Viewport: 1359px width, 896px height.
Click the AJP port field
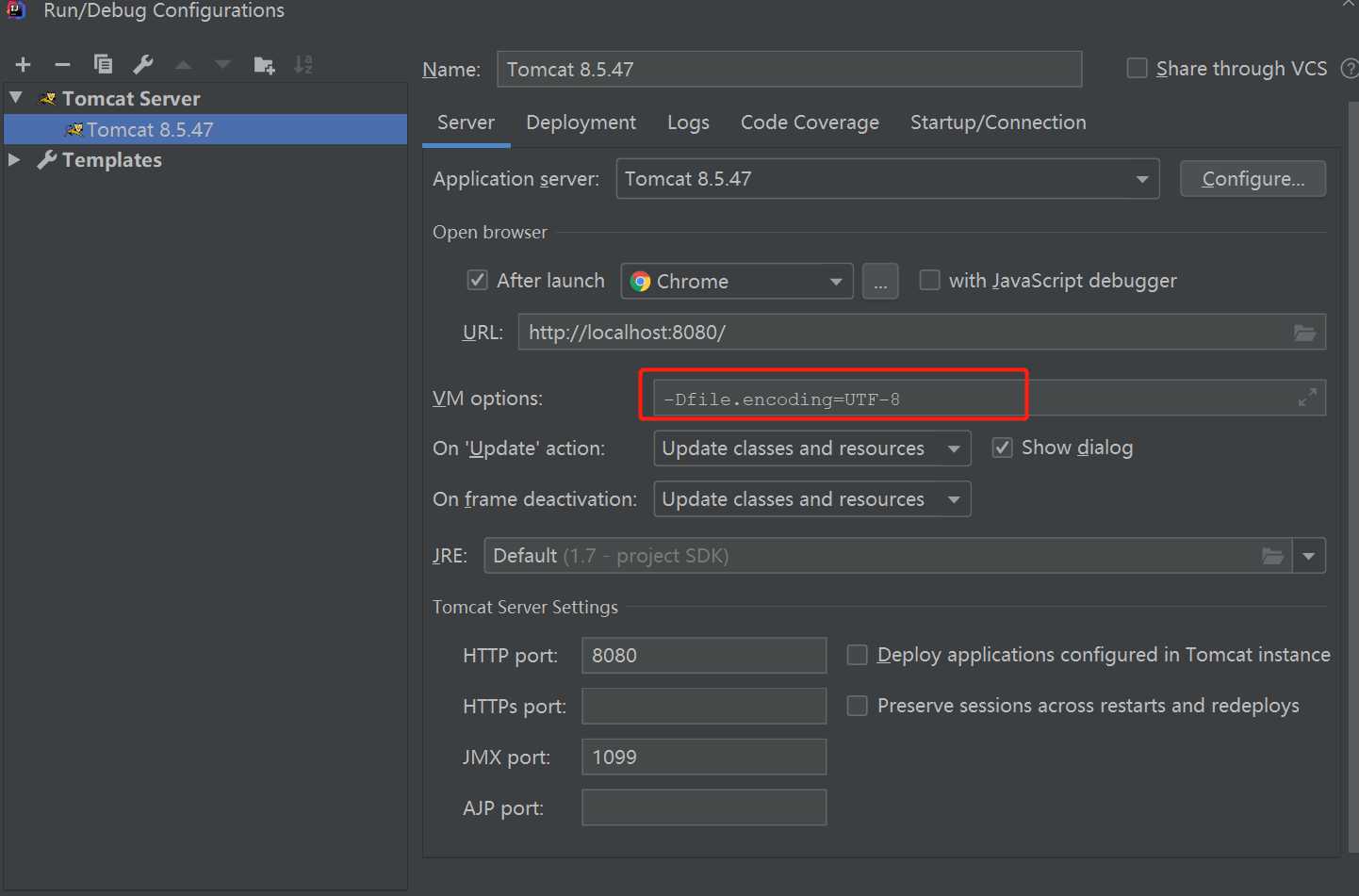coord(704,807)
